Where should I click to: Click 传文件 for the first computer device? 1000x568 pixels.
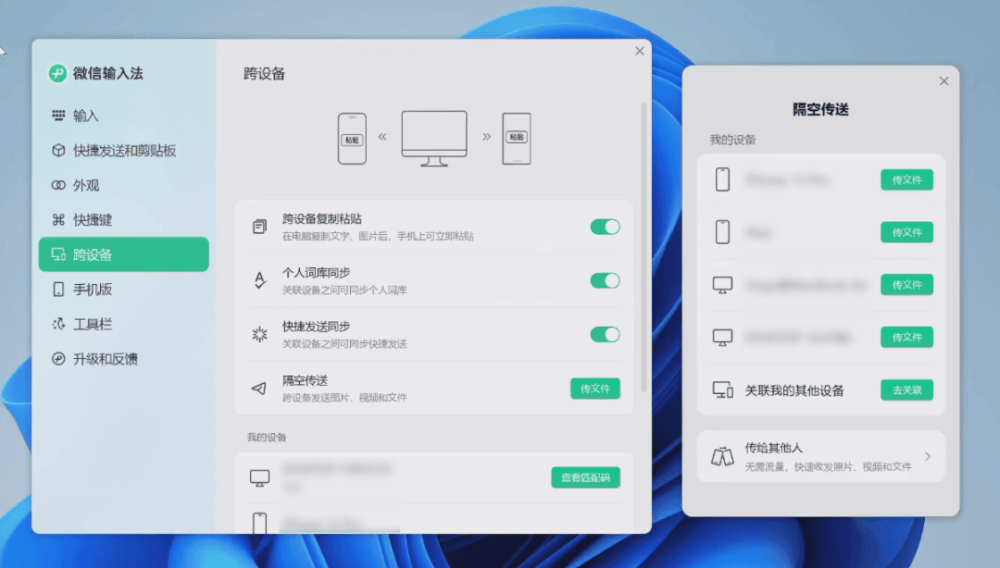(x=907, y=284)
